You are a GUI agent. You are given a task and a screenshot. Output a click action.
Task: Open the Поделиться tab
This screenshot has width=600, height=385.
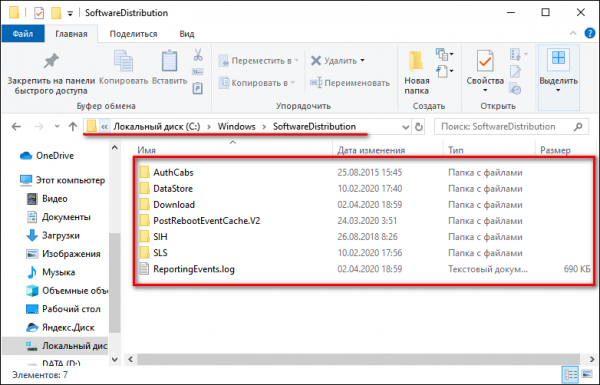(x=133, y=34)
